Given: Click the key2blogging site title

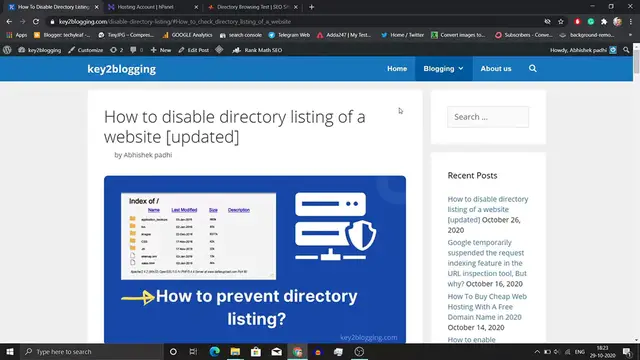Looking at the screenshot, I should [122, 69].
